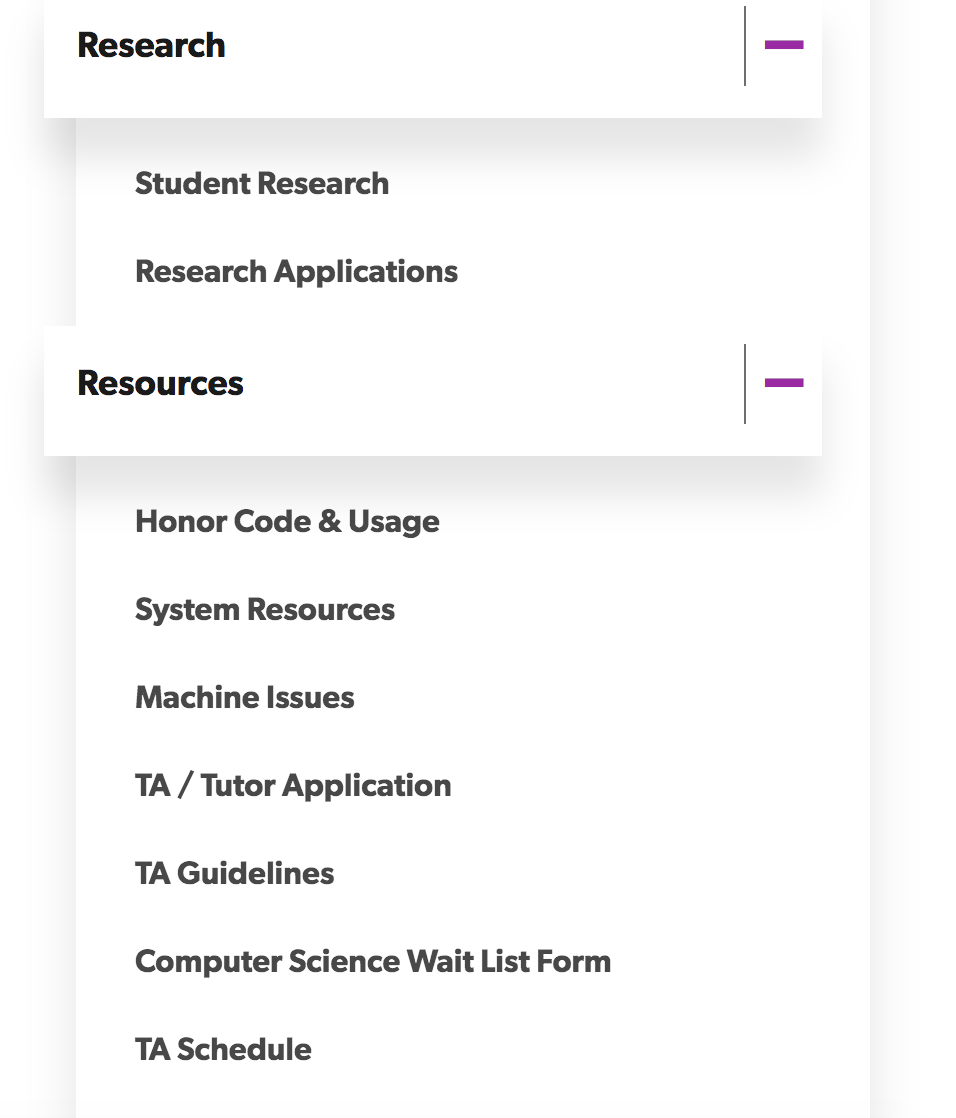
Task: Open Honor Code & Usage link
Action: tap(287, 522)
